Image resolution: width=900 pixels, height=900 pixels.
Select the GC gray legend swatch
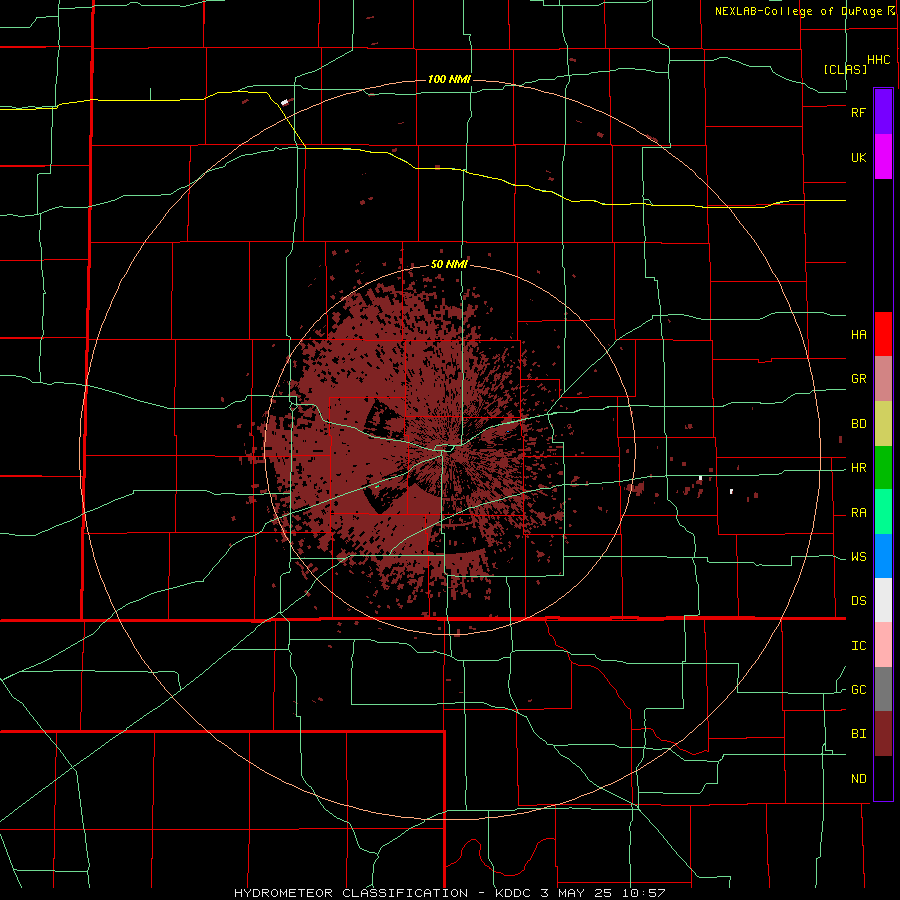point(883,689)
